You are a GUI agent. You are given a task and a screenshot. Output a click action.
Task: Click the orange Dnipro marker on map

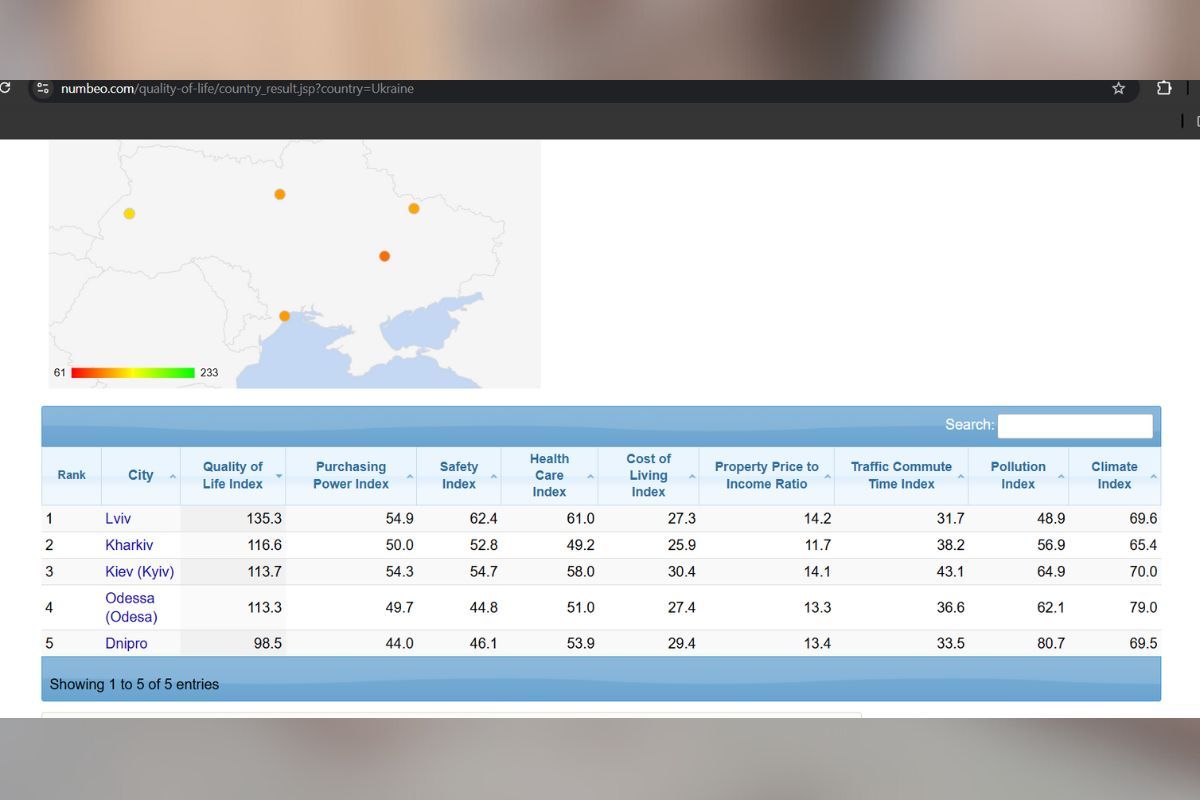pos(384,257)
